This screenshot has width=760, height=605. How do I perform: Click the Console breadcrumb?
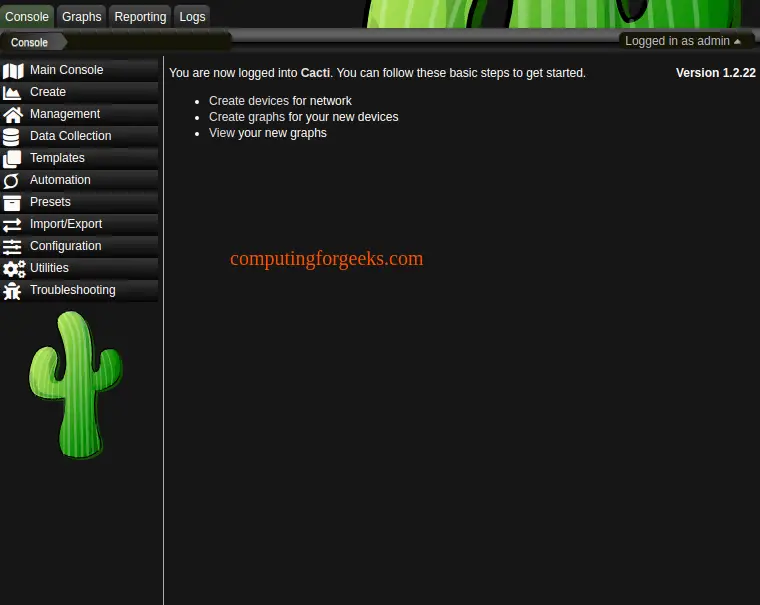click(30, 43)
